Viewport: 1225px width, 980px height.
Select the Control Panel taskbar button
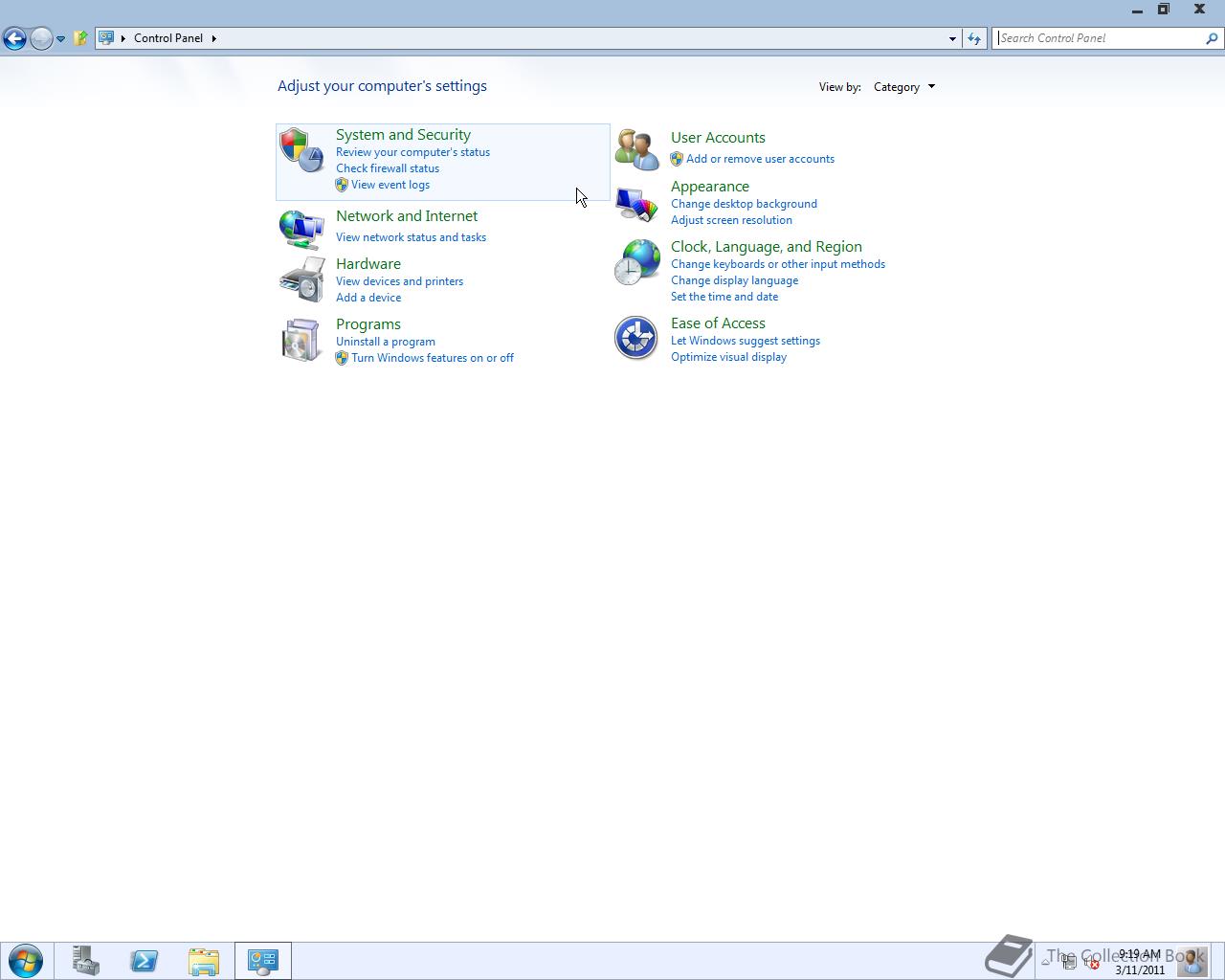(x=263, y=961)
